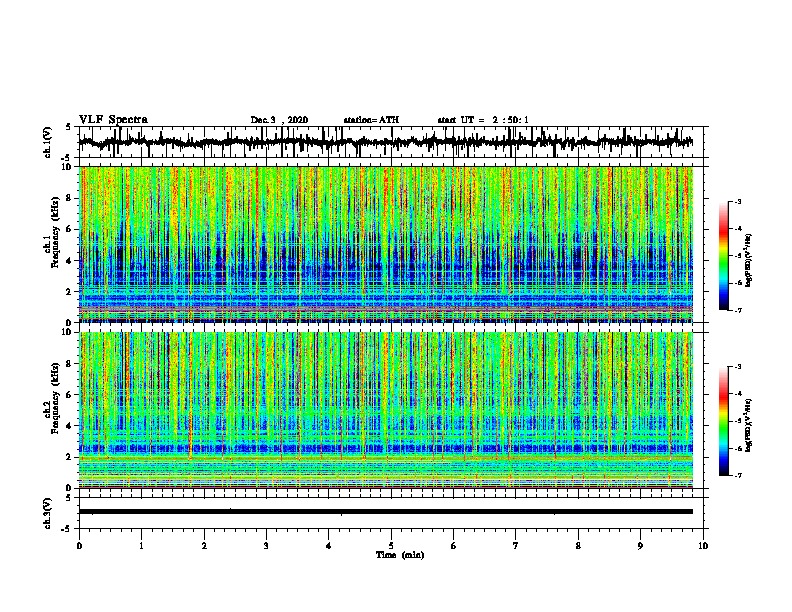Click the lower color scale bar for ch.2
The height and width of the screenshot is (612, 792).
(x=723, y=421)
